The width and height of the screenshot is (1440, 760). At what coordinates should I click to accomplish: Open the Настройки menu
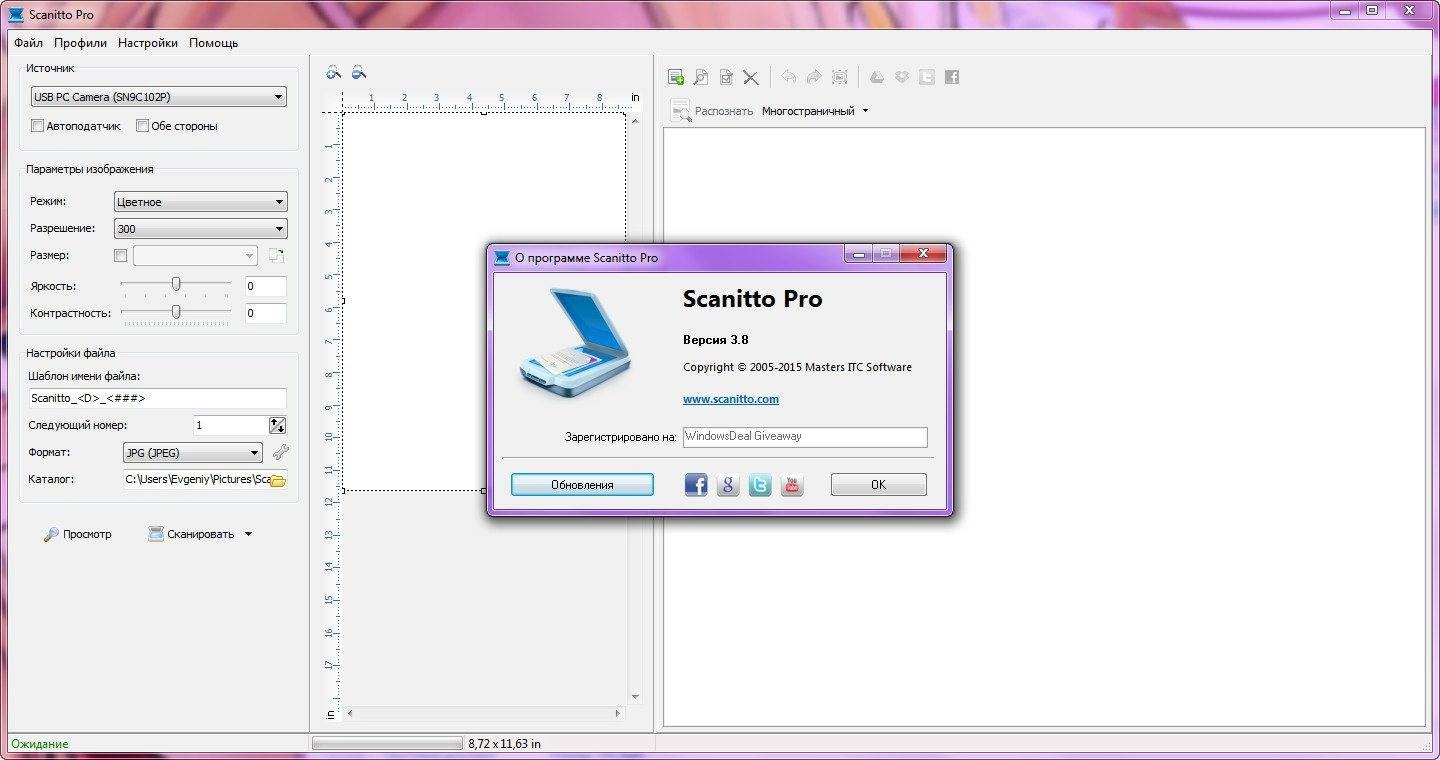coord(148,43)
